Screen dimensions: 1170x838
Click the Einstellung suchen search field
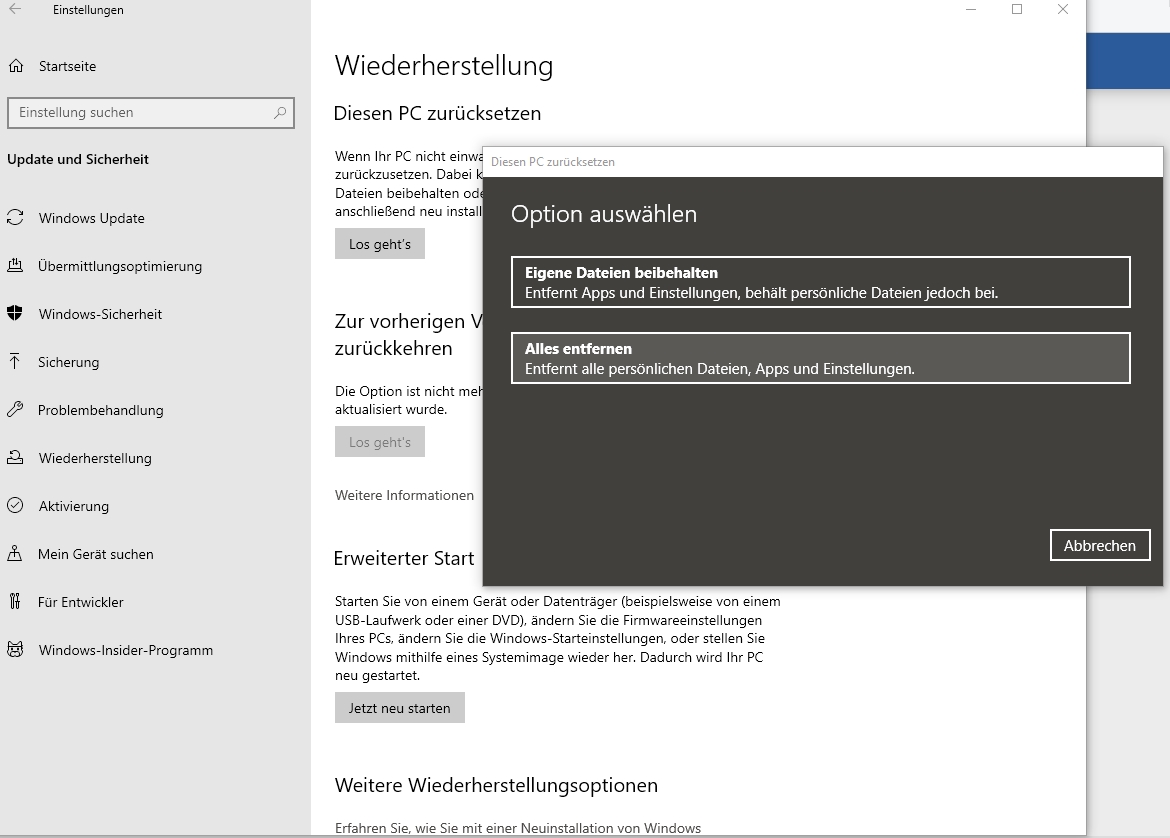pyautogui.click(x=151, y=113)
